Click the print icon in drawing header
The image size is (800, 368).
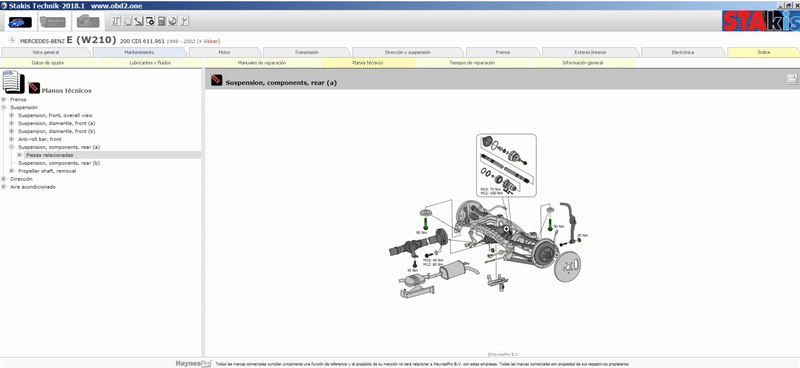pos(792,79)
